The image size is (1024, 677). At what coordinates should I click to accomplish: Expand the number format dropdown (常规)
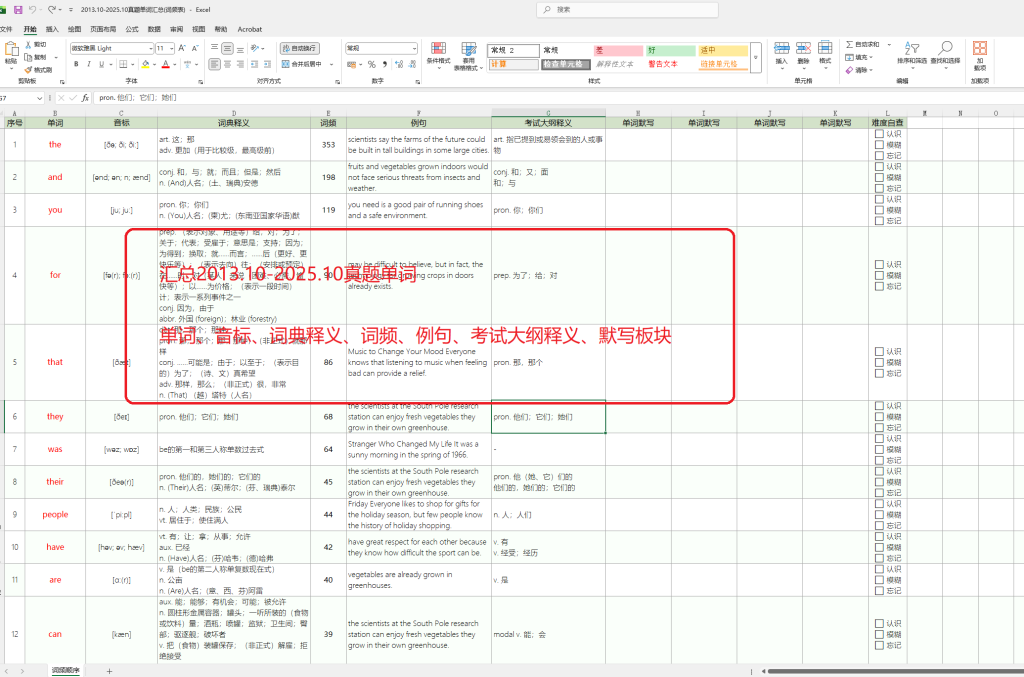(x=417, y=48)
